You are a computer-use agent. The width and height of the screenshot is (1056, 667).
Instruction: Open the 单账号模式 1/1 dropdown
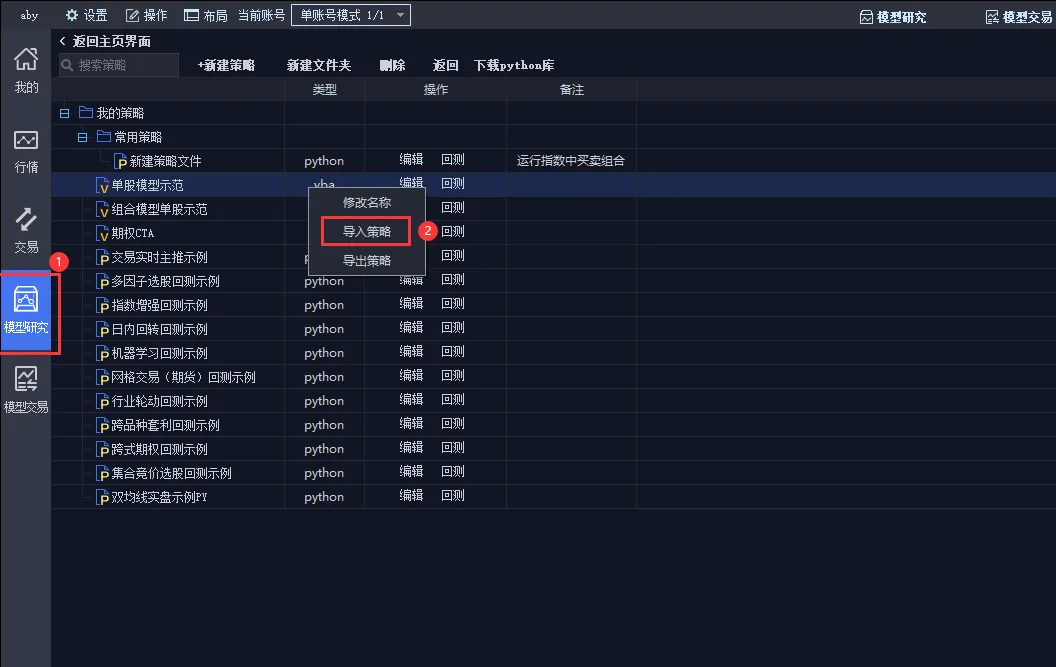(351, 15)
